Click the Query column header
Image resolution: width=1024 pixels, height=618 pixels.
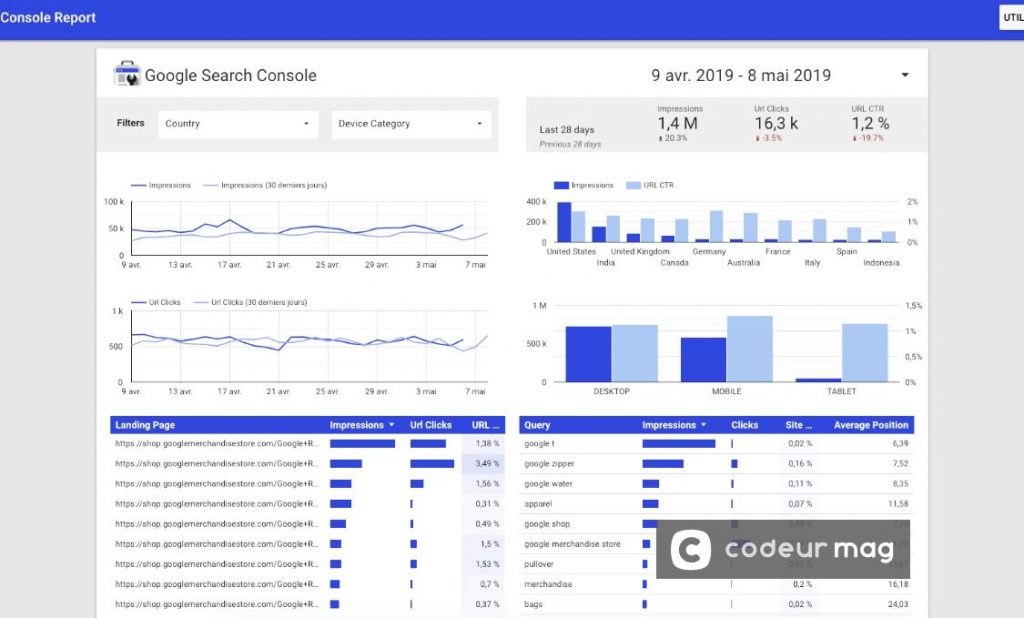(x=537, y=425)
